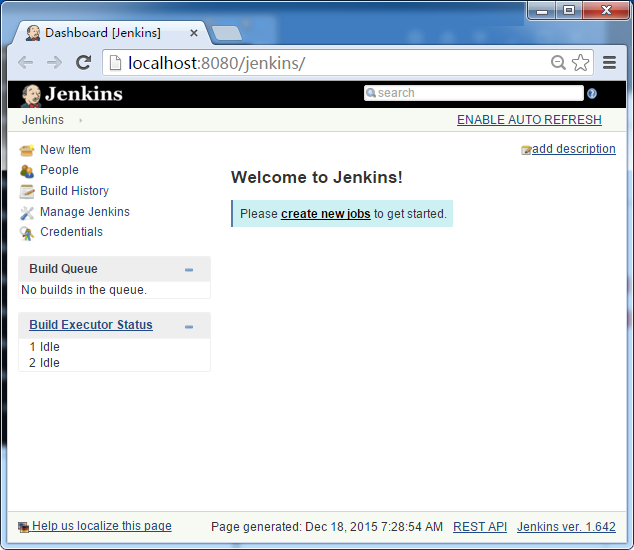Bookmark the page with the star icon

click(x=581, y=62)
